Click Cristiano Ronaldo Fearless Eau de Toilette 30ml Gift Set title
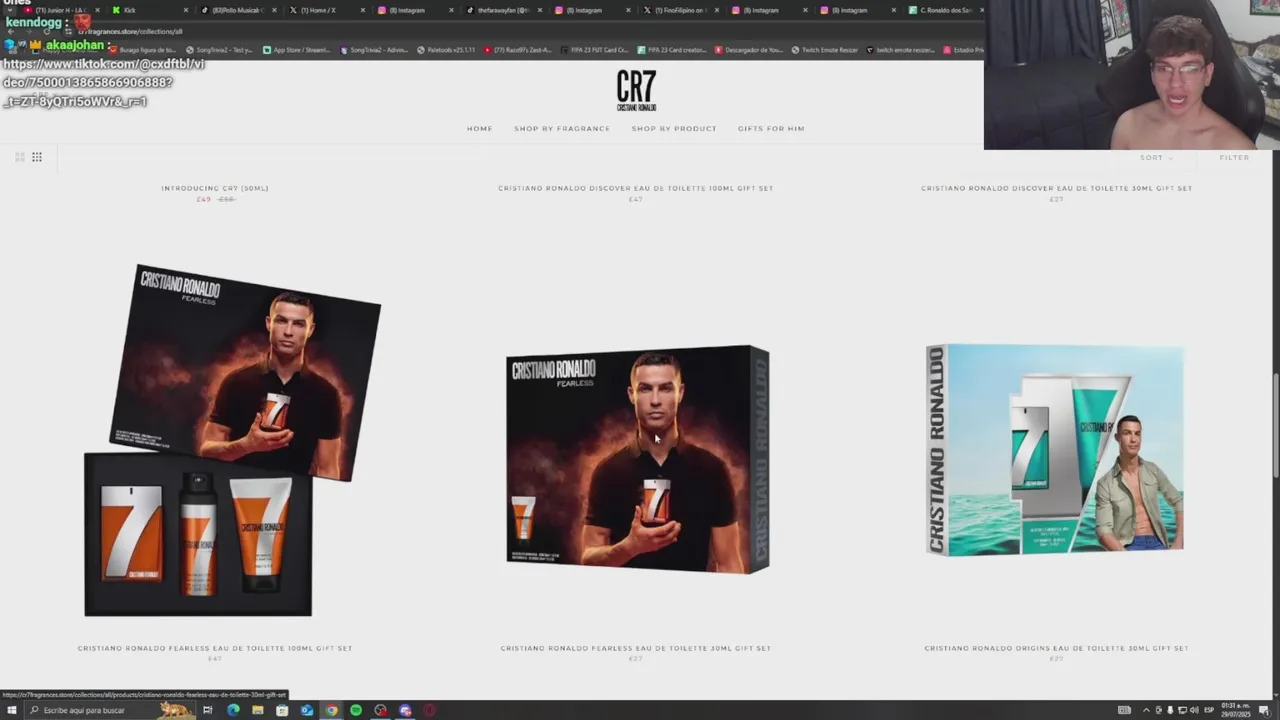The width and height of the screenshot is (1280, 720). (636, 648)
